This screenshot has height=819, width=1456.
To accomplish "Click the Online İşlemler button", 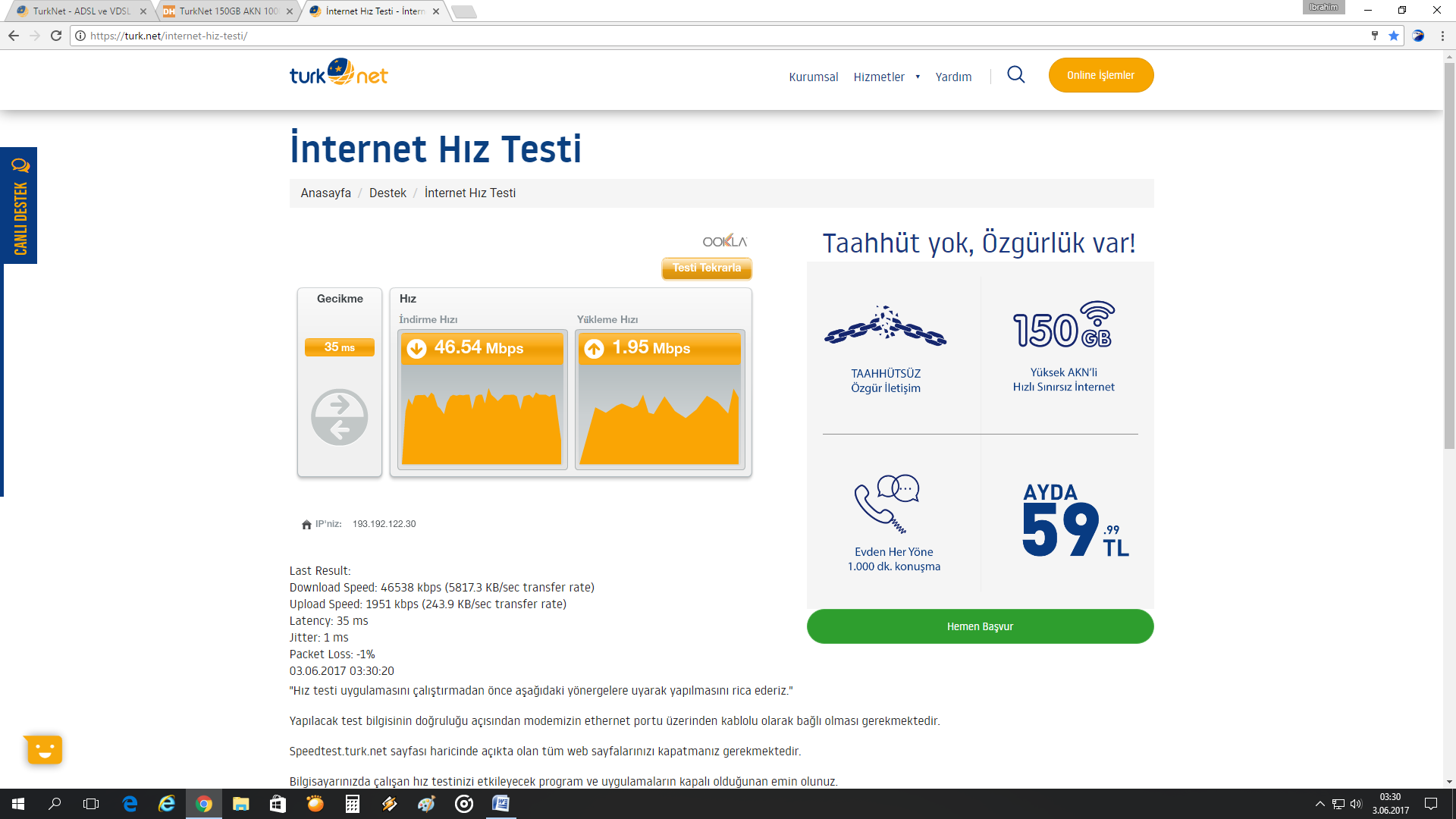I will (1100, 75).
